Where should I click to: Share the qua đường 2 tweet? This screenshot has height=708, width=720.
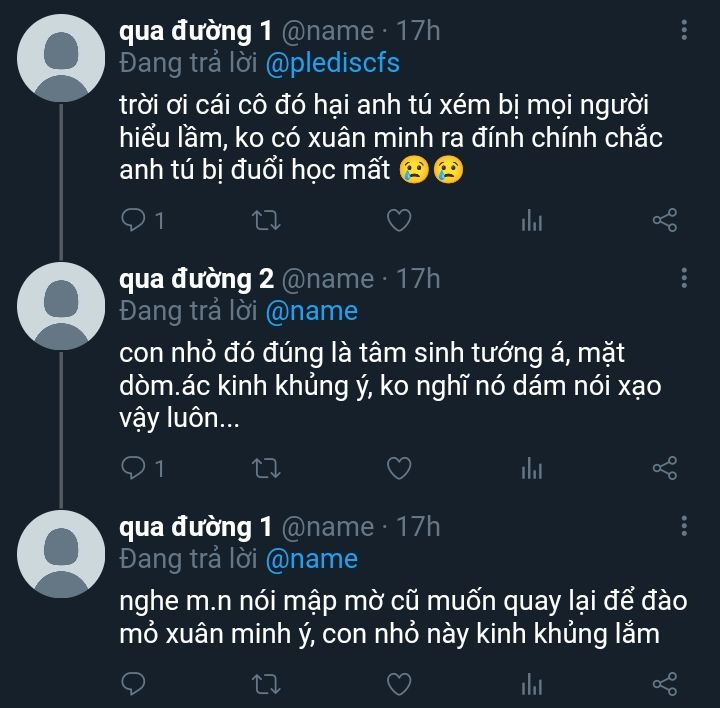[x=665, y=467]
